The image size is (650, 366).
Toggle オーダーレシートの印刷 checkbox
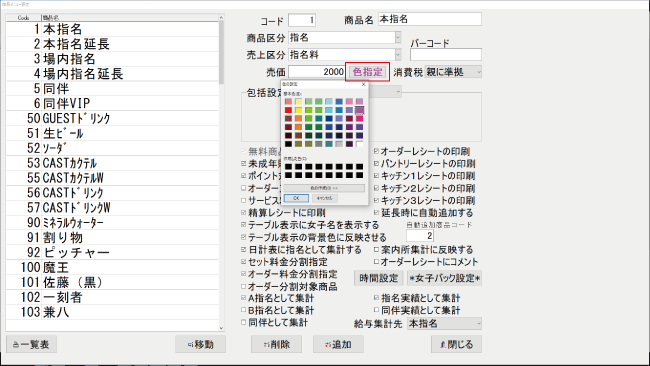click(x=376, y=151)
